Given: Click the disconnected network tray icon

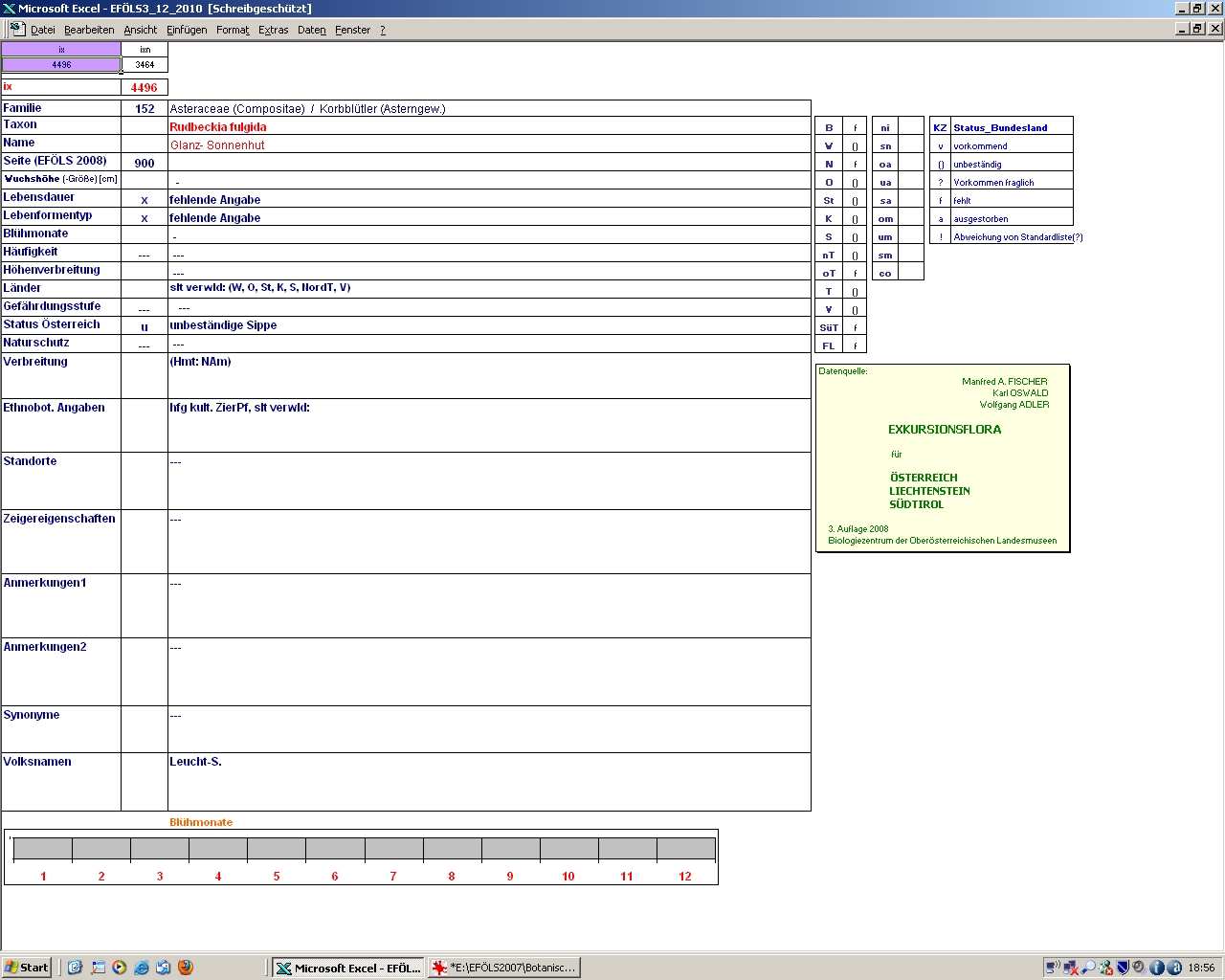Looking at the screenshot, I should 1071,968.
